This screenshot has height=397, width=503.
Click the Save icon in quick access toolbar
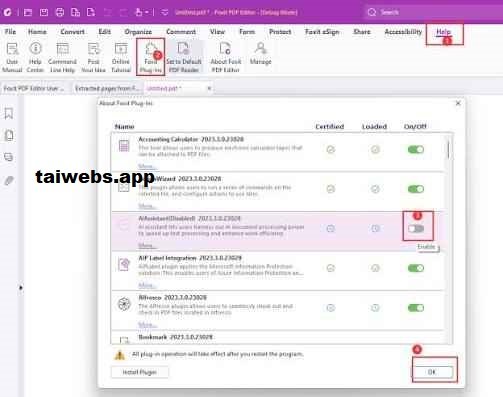point(44,12)
